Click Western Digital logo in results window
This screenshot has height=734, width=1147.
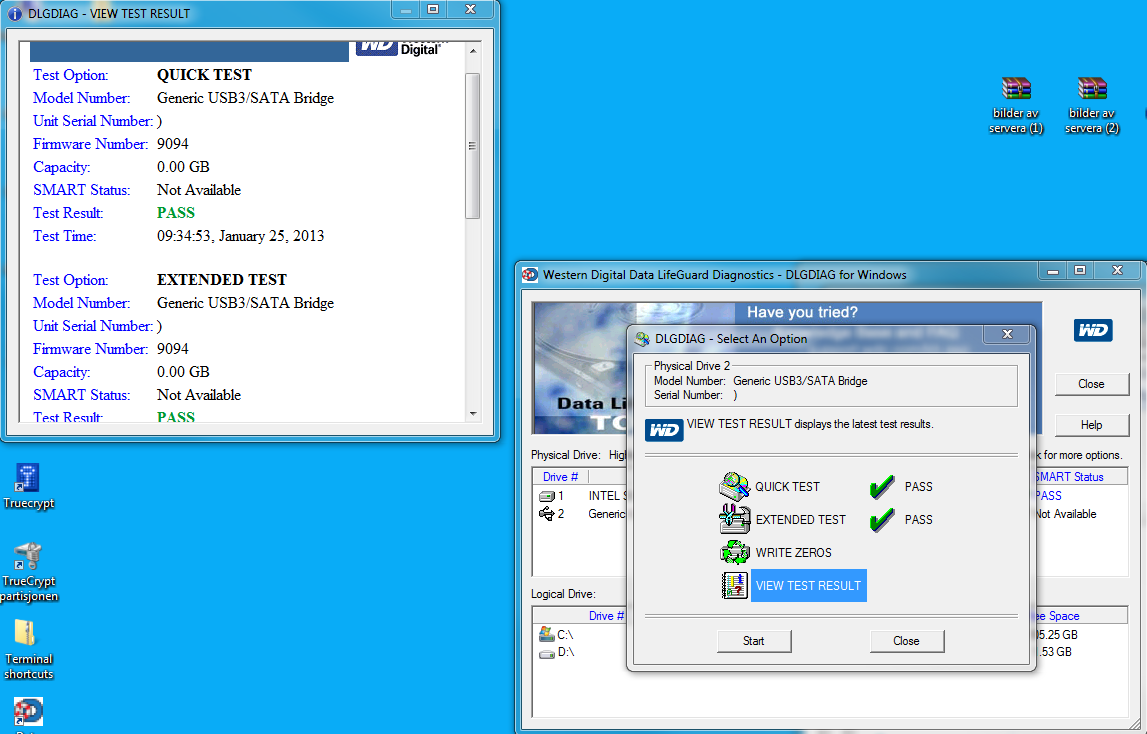(399, 48)
